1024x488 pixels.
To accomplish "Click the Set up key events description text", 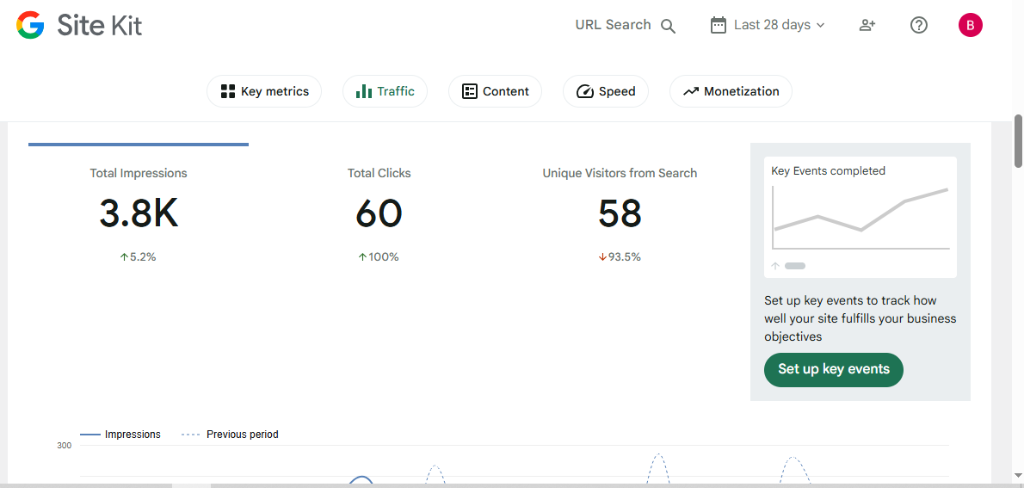I will coord(860,319).
